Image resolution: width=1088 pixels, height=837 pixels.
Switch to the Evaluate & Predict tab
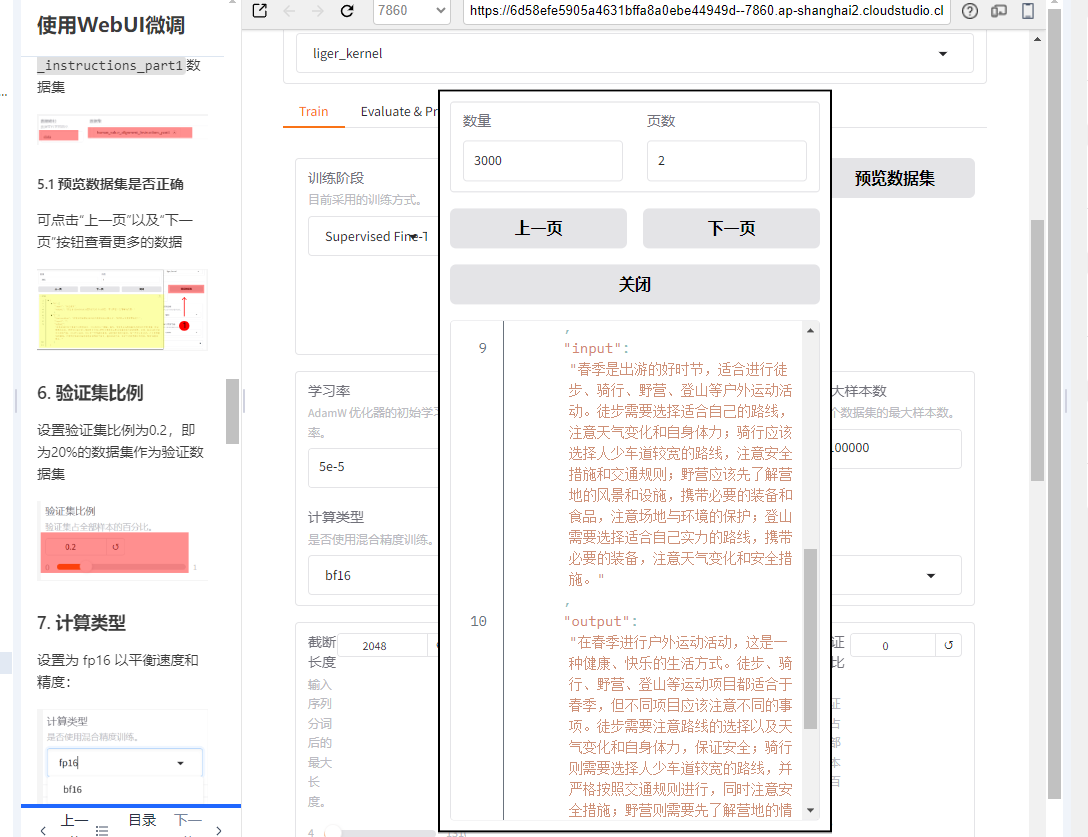(x=400, y=112)
